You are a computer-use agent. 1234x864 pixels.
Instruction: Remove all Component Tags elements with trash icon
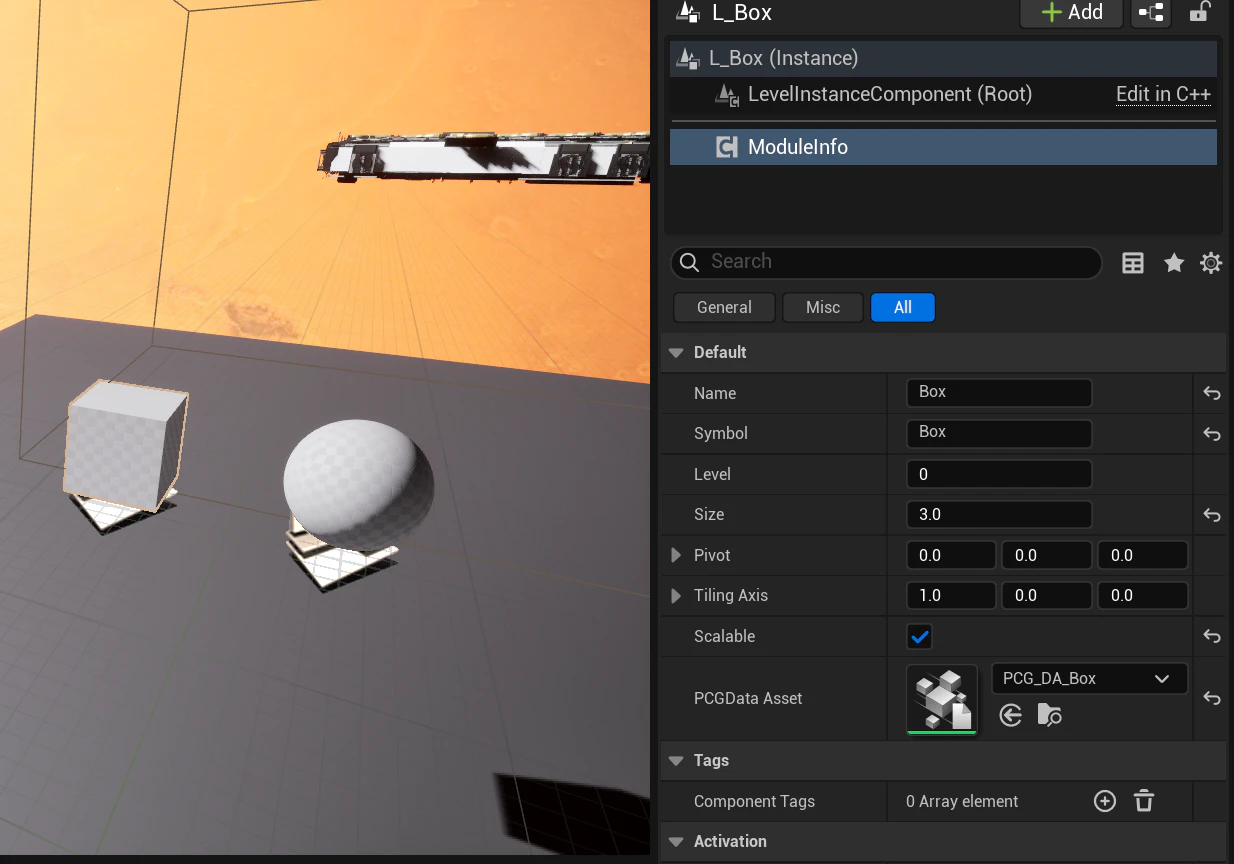(x=1144, y=801)
